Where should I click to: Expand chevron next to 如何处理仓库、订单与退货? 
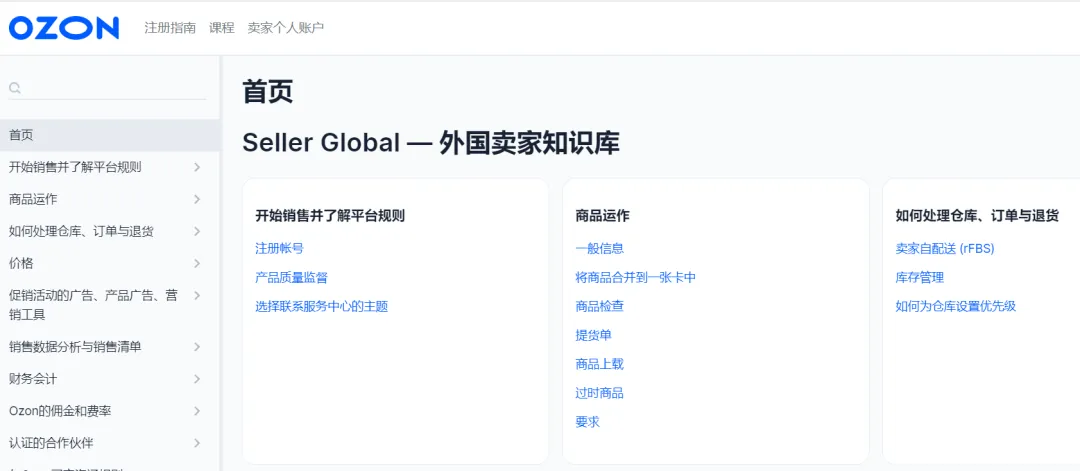point(197,231)
